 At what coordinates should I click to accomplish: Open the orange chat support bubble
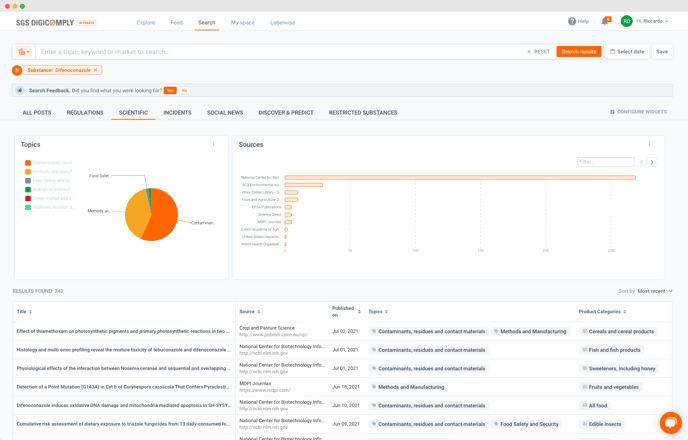click(x=670, y=422)
